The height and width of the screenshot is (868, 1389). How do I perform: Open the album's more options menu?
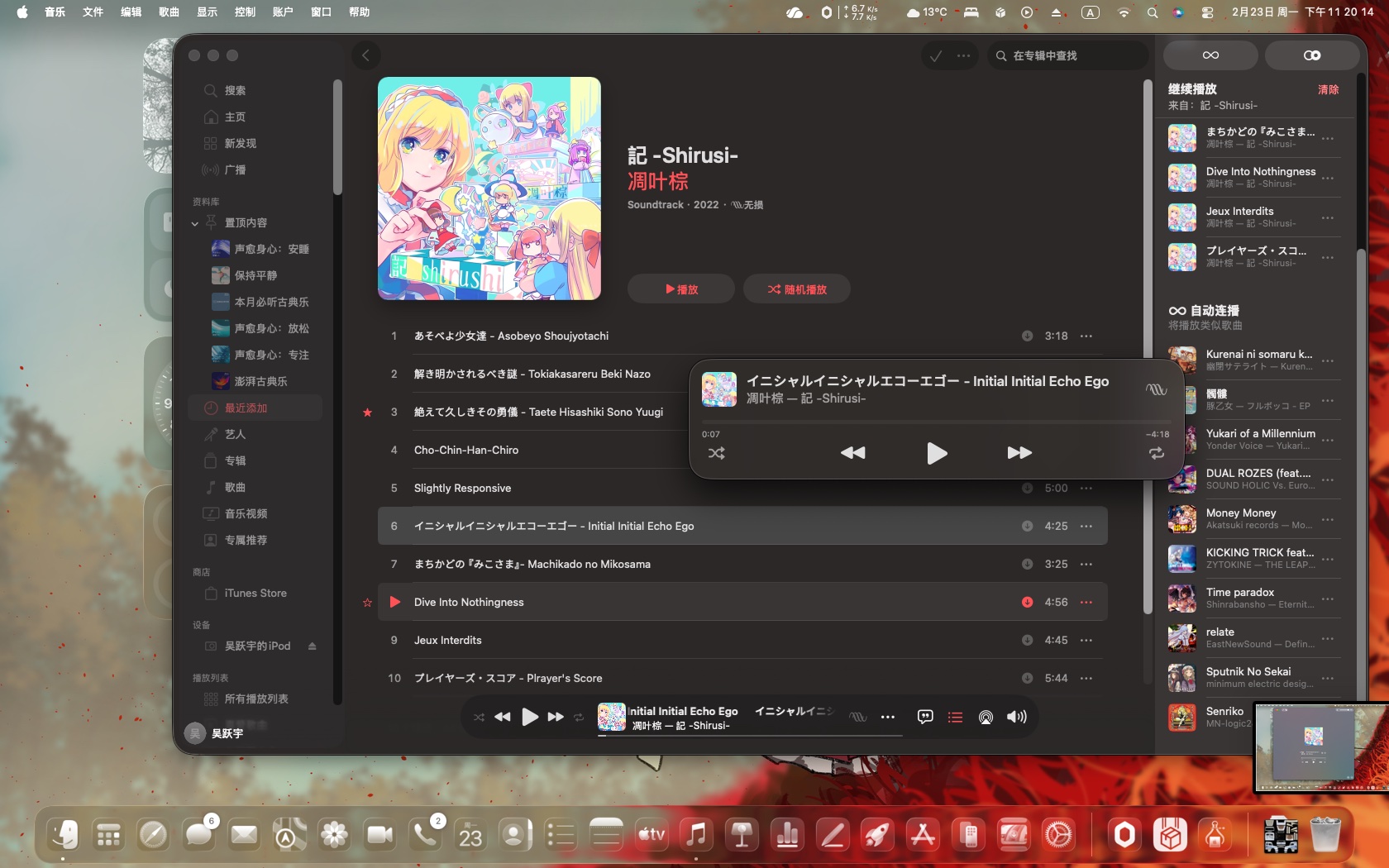click(963, 55)
